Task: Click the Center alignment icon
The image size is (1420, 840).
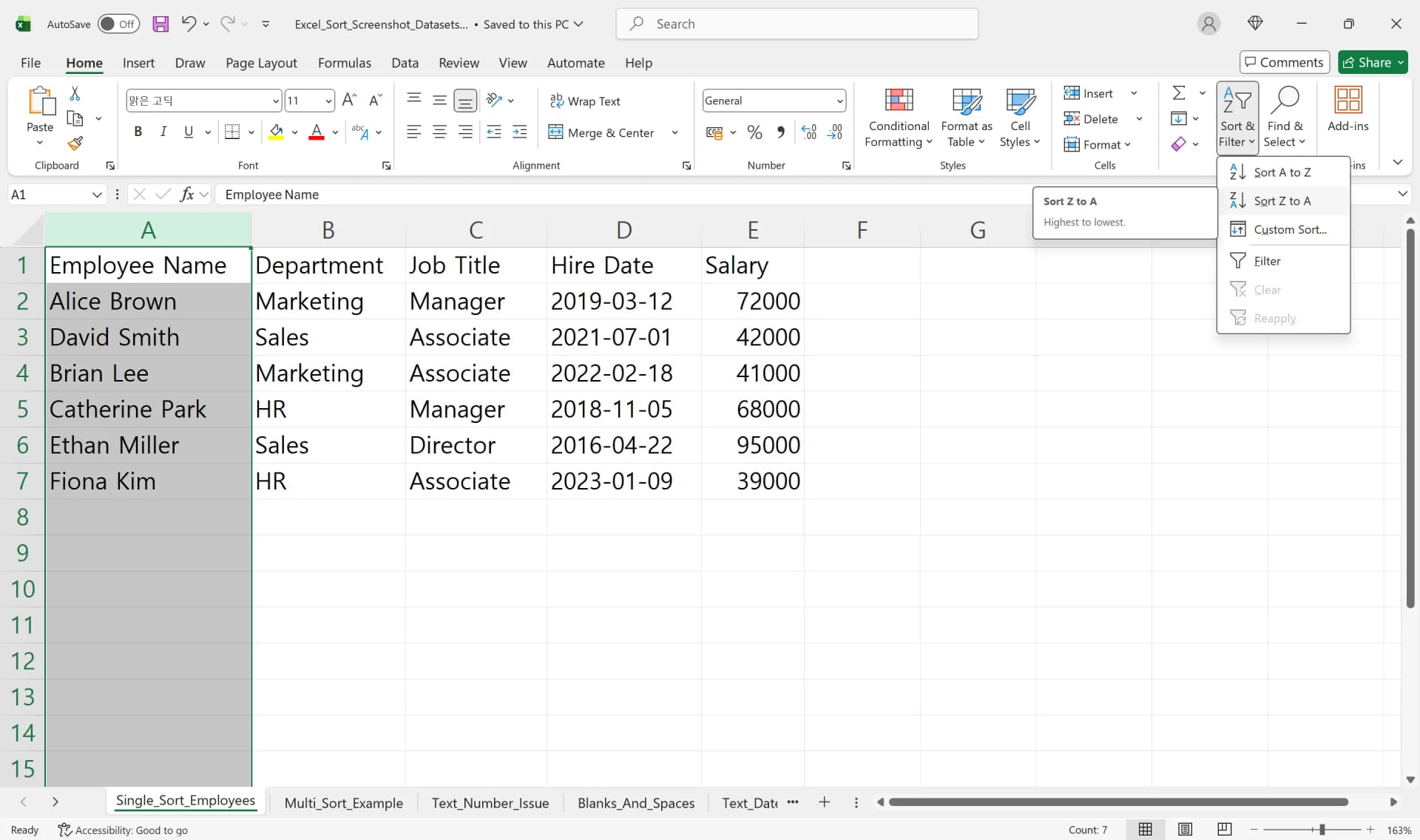Action: tap(439, 131)
